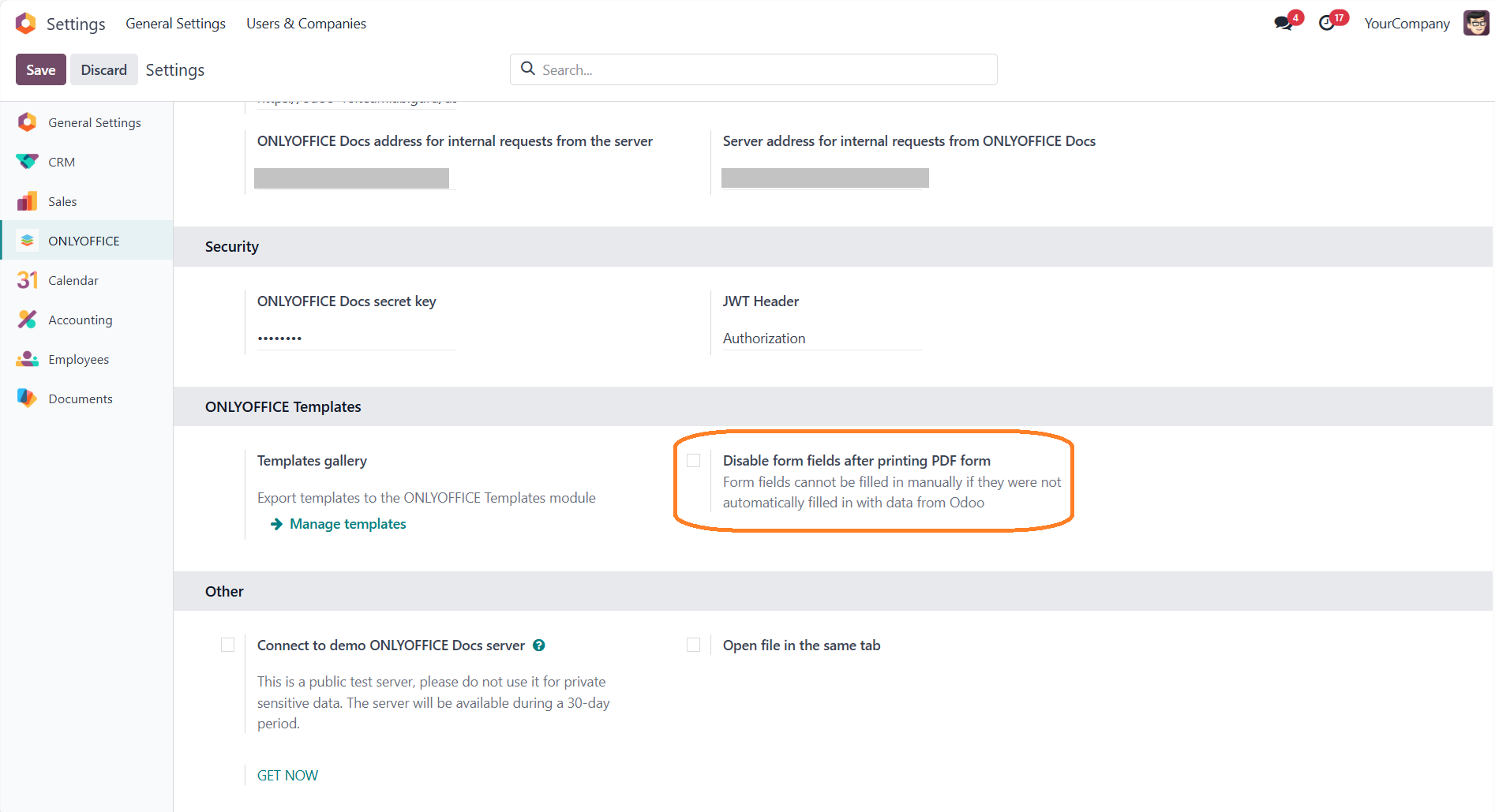Follow the Manage templates link
This screenshot has width=1495, height=812.
[347, 523]
